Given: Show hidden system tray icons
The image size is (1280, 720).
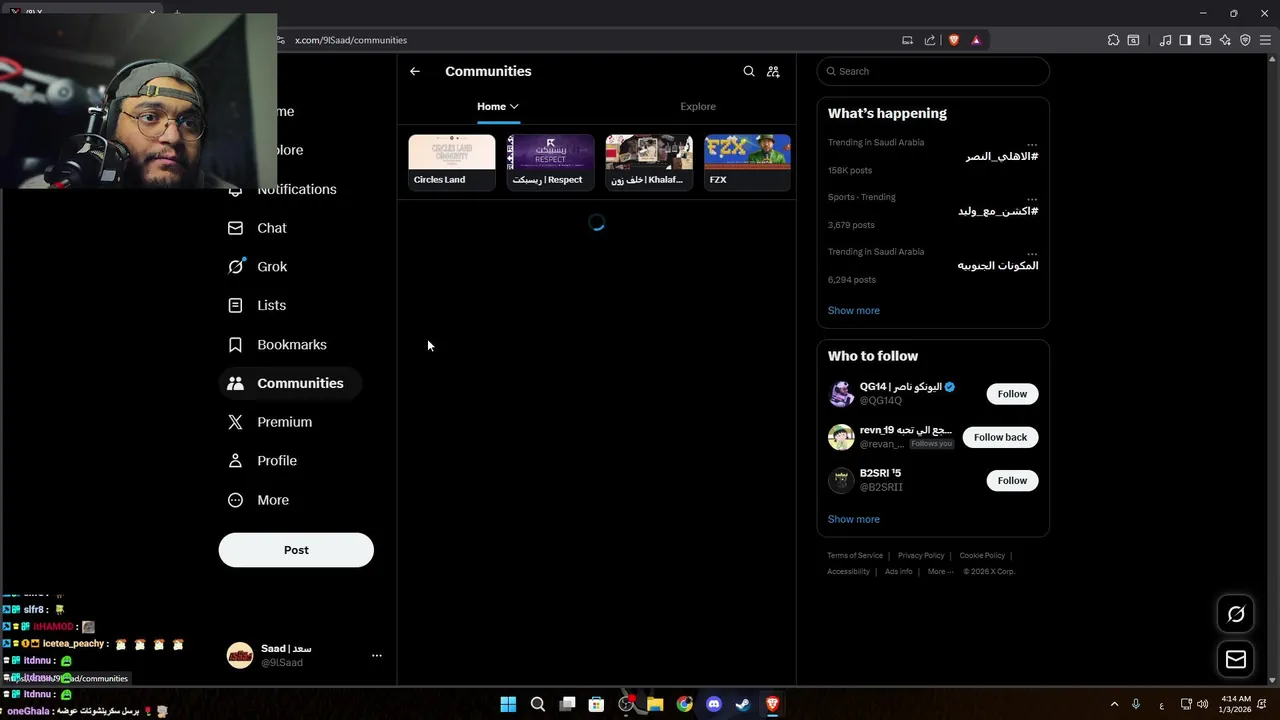Looking at the screenshot, I should coord(1114,704).
